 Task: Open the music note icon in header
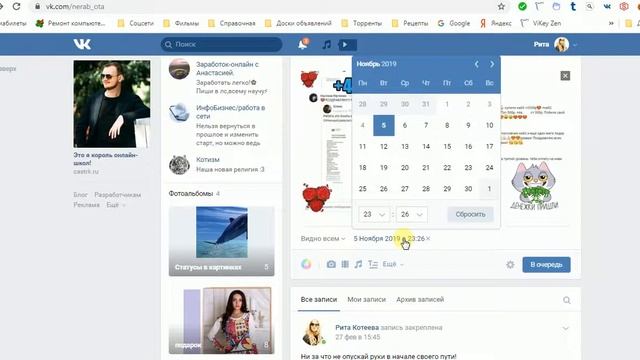tap(327, 44)
